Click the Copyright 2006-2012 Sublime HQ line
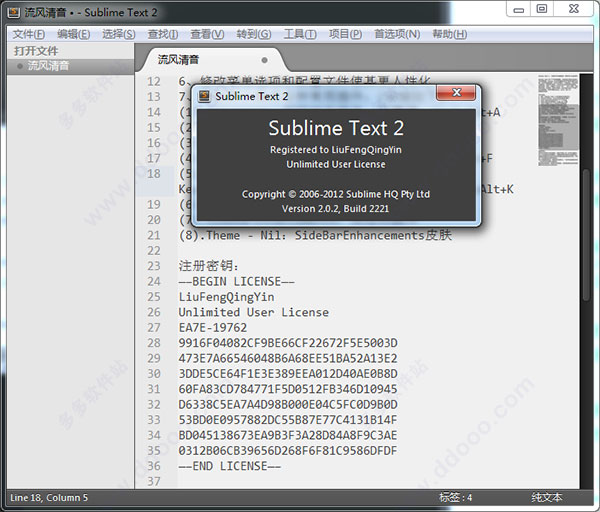 (336, 194)
